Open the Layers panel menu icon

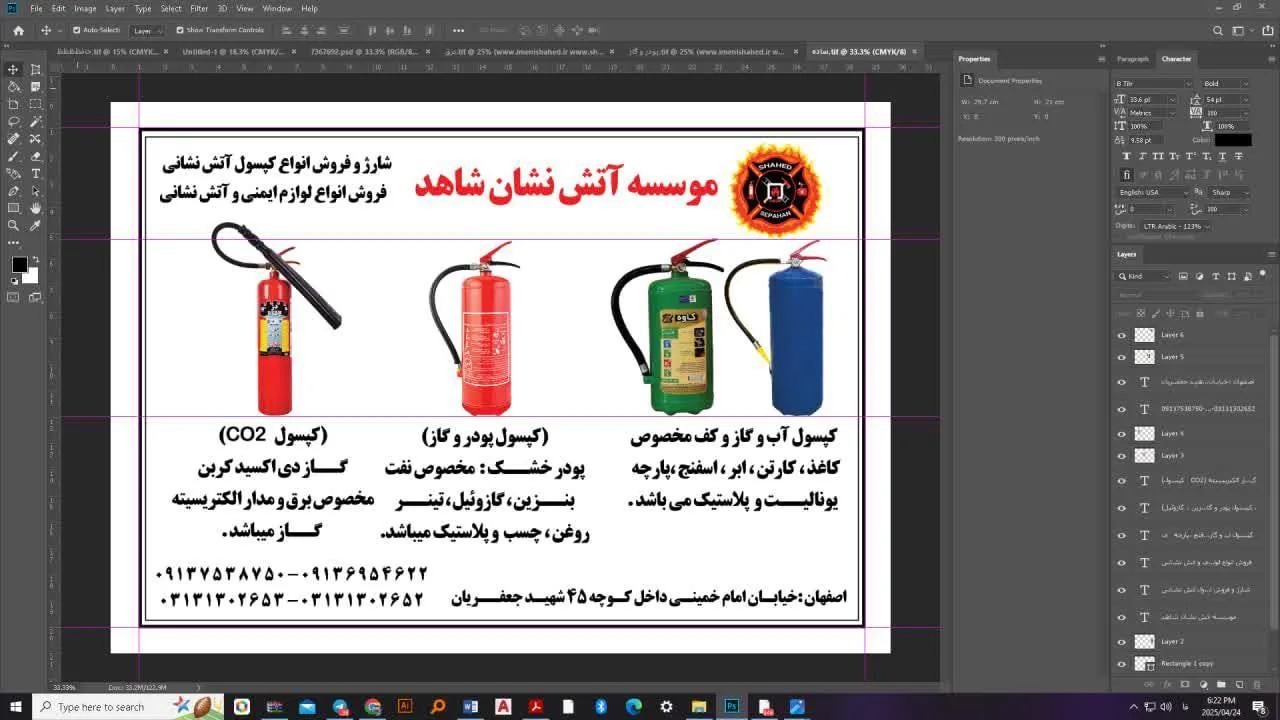(1271, 254)
